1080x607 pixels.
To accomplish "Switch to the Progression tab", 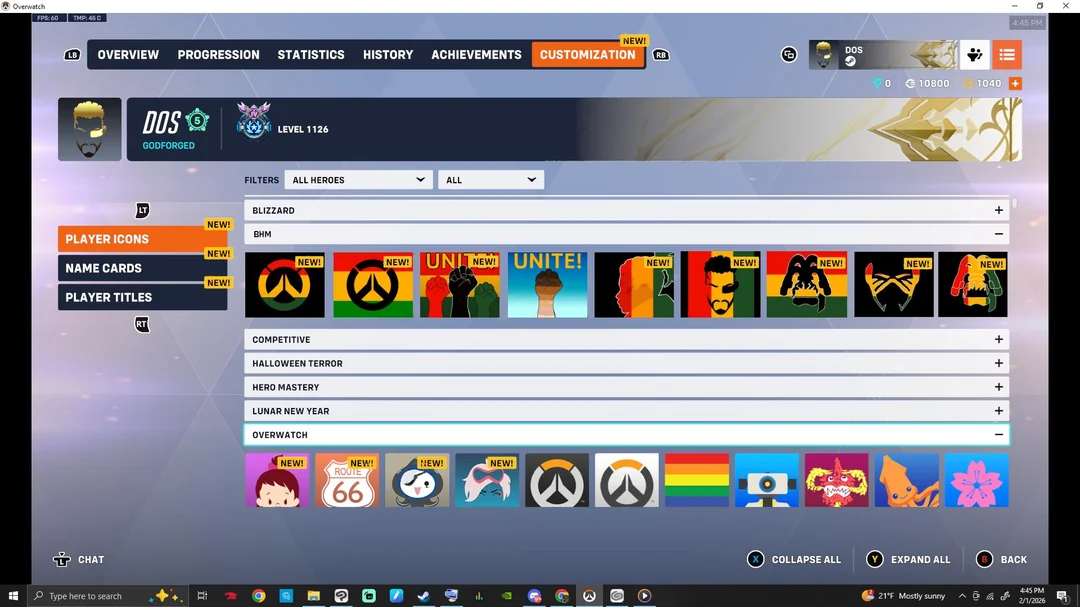I will click(218, 54).
